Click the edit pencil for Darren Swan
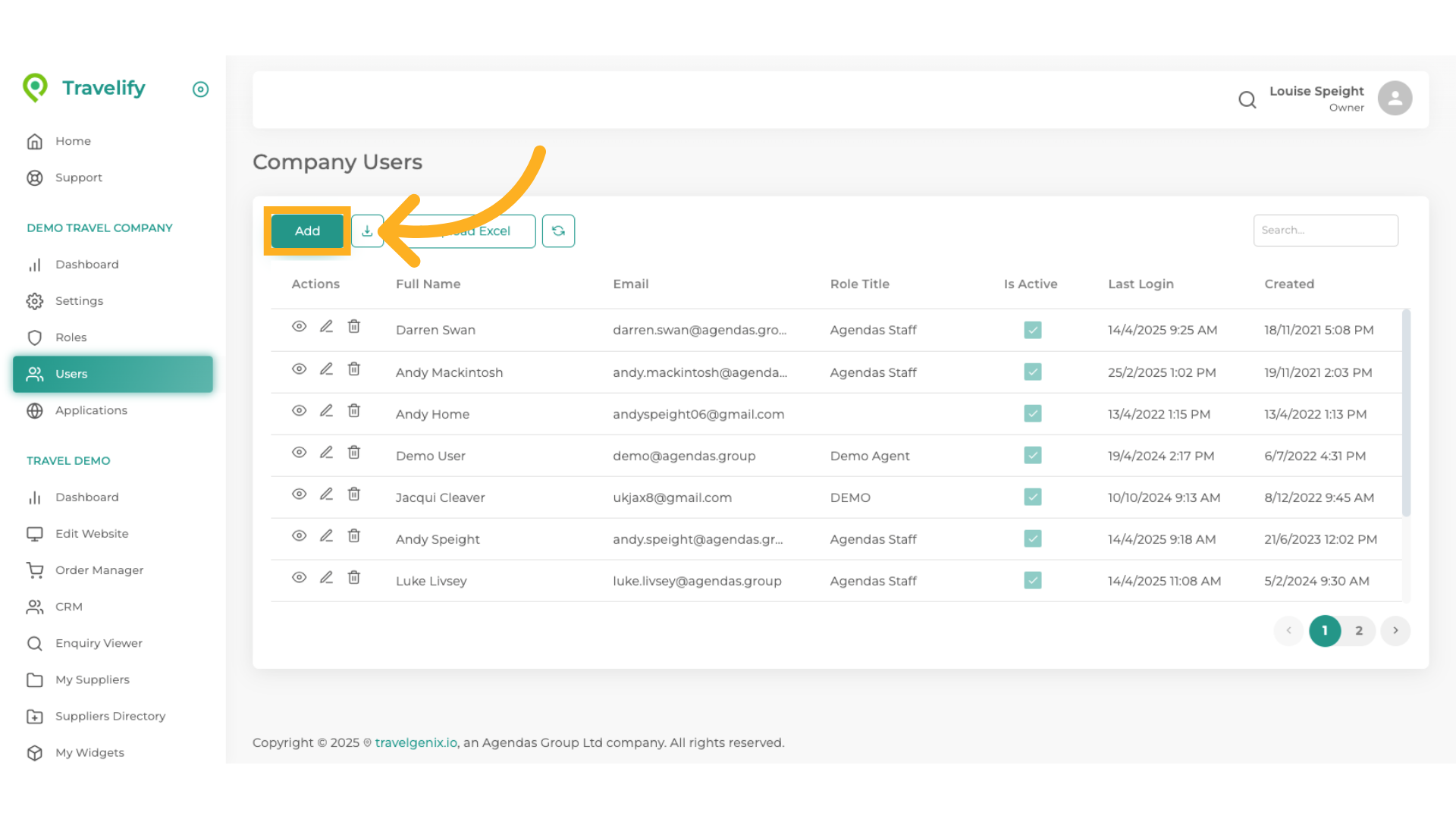The image size is (1456, 819). 326,327
